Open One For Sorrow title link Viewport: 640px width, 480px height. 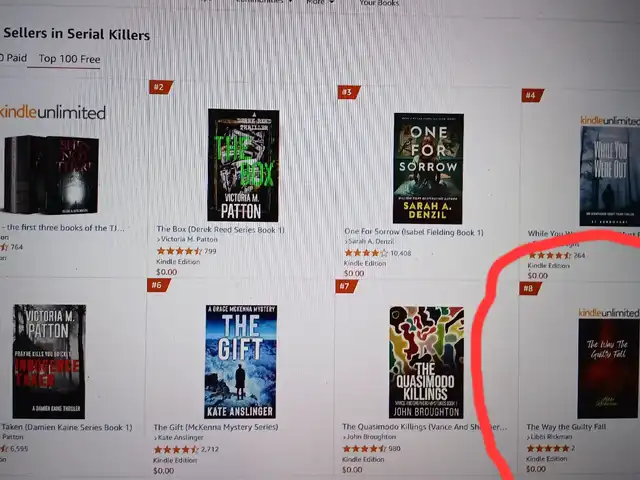413,232
